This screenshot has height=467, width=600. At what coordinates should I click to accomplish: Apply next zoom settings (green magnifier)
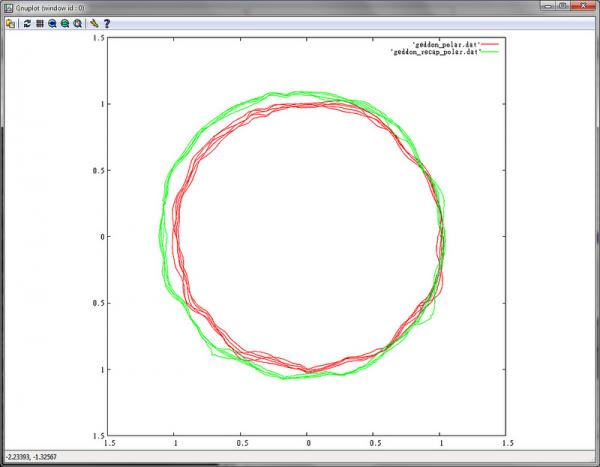tap(65, 24)
